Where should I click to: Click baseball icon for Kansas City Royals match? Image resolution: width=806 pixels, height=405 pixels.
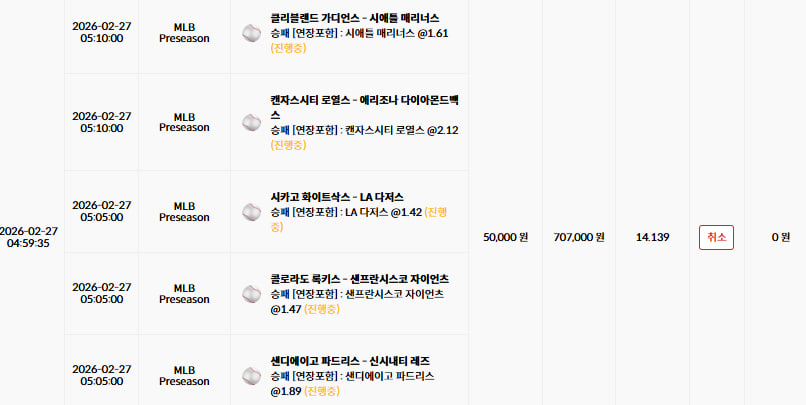tap(251, 122)
